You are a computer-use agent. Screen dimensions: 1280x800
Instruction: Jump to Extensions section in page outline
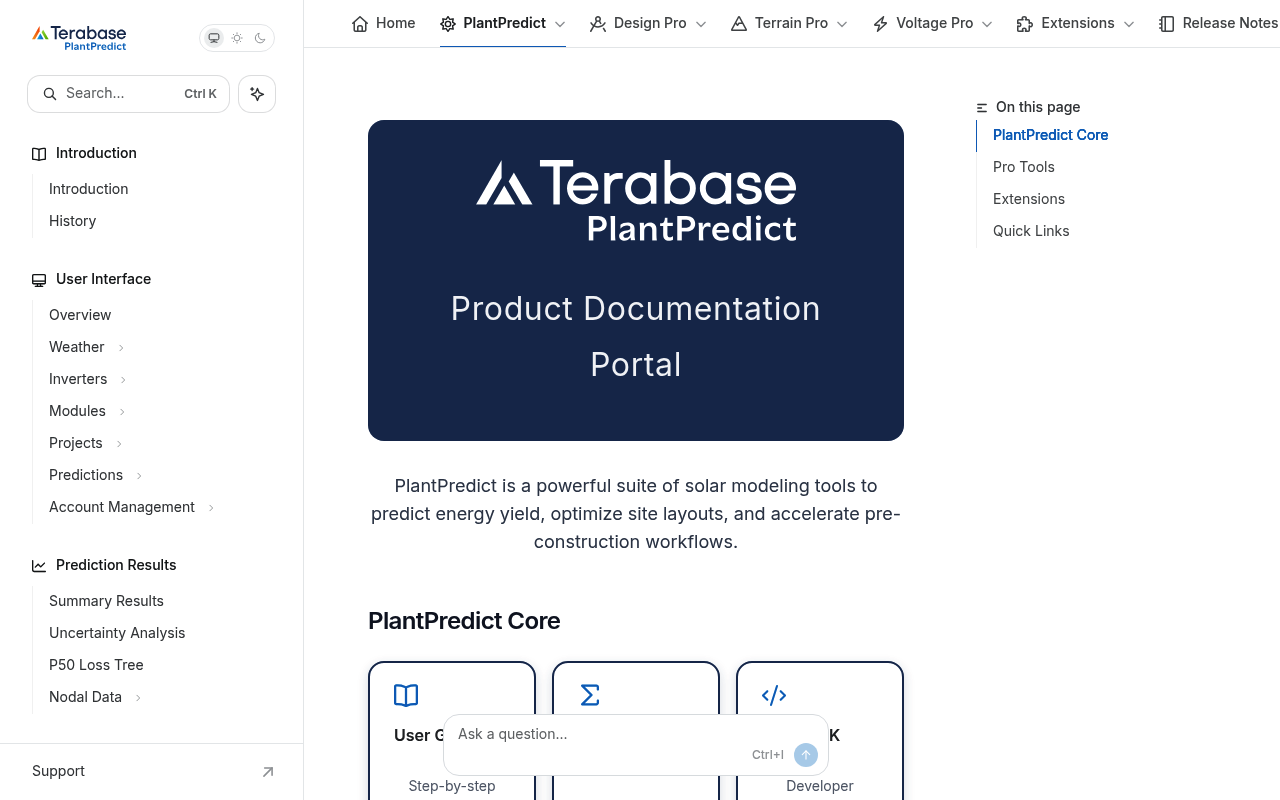tap(1028, 199)
